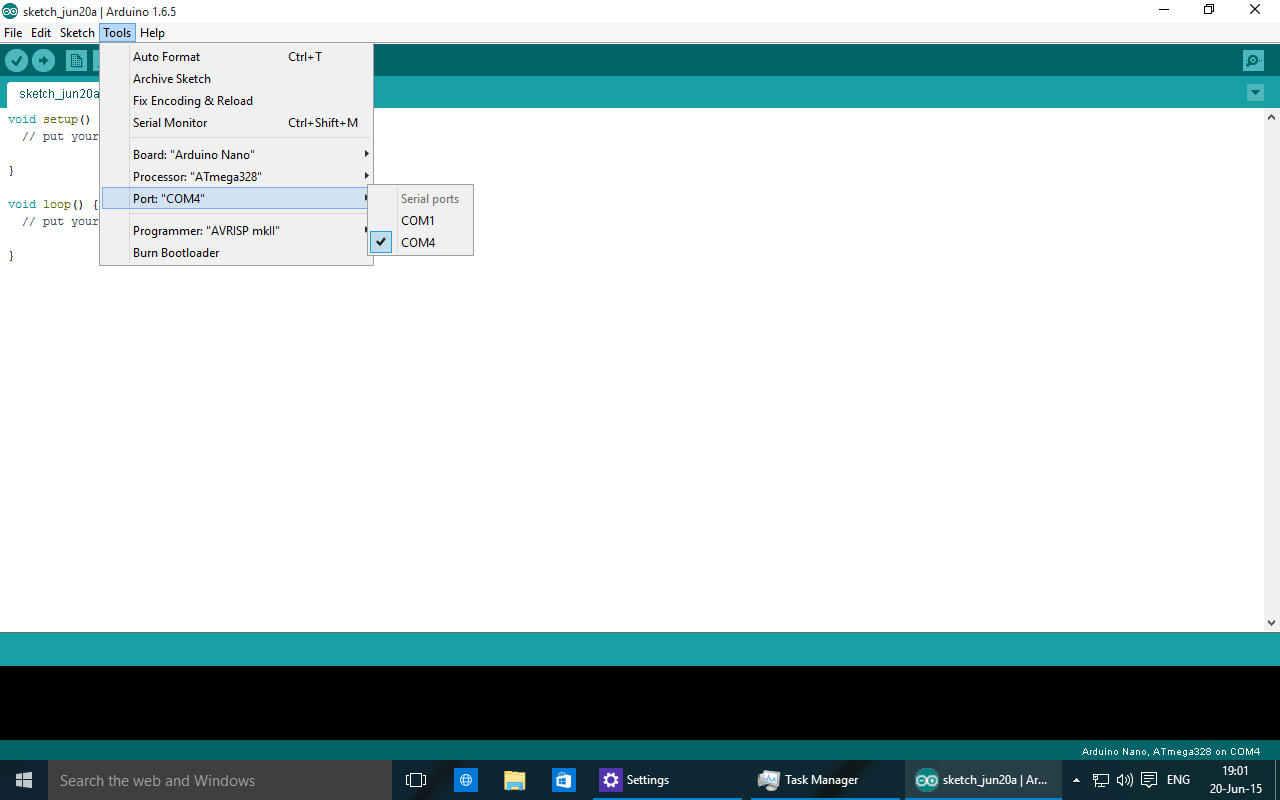Open the Windows Store taskbar icon
This screenshot has height=800, width=1280.
[563, 780]
